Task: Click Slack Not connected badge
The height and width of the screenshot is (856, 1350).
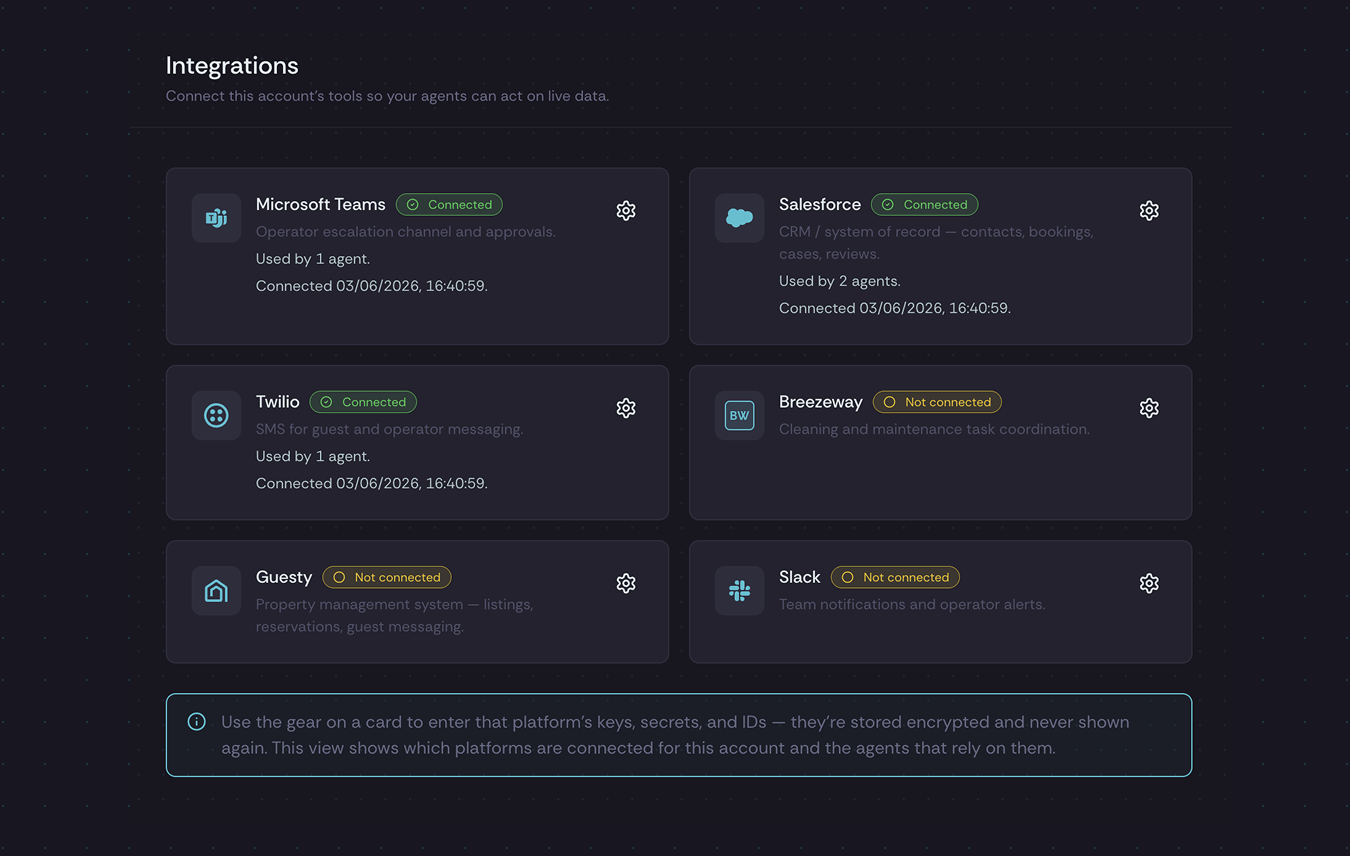Action: (x=895, y=577)
